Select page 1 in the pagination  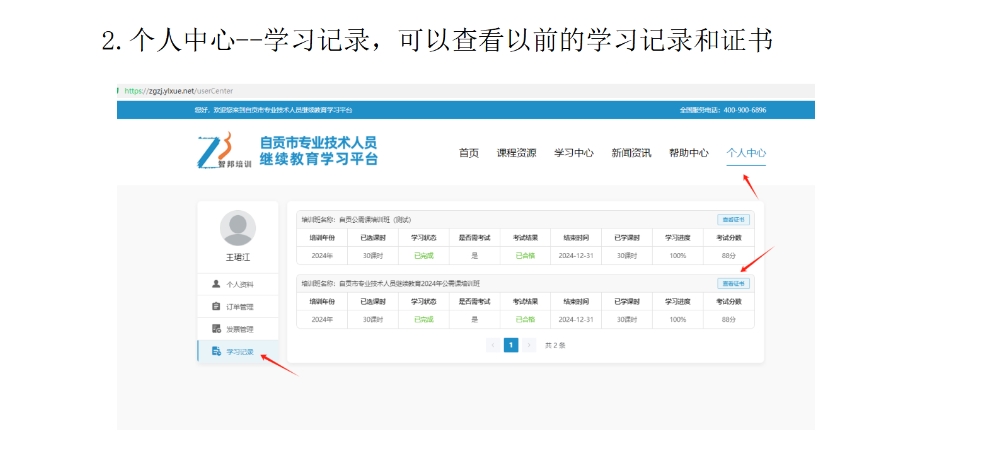coord(511,345)
